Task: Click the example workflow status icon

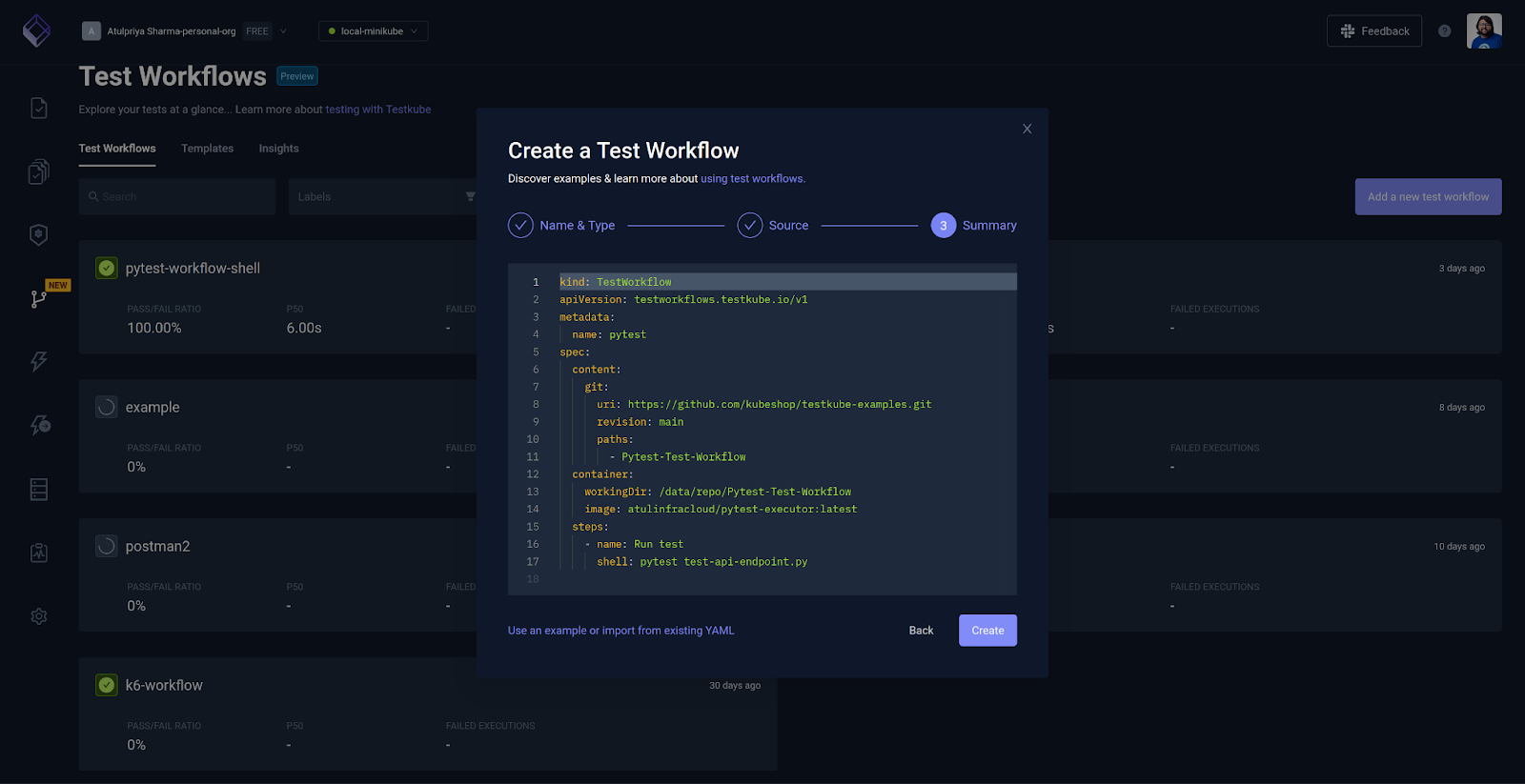Action: (107, 408)
